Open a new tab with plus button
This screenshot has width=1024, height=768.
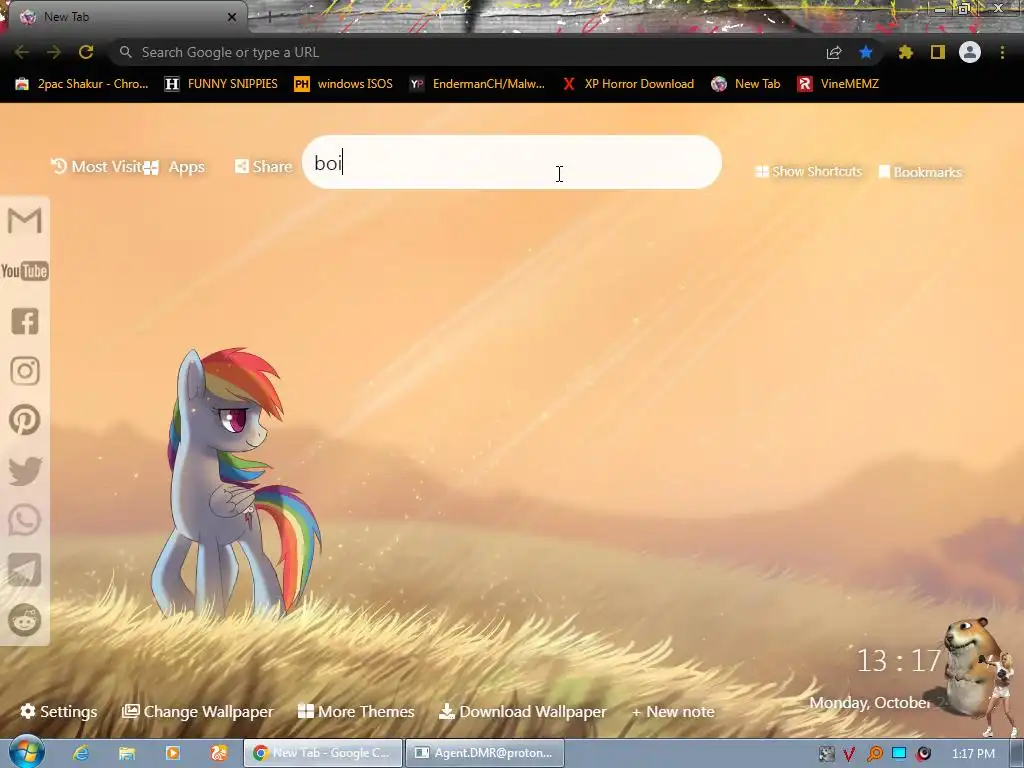pyautogui.click(x=269, y=17)
